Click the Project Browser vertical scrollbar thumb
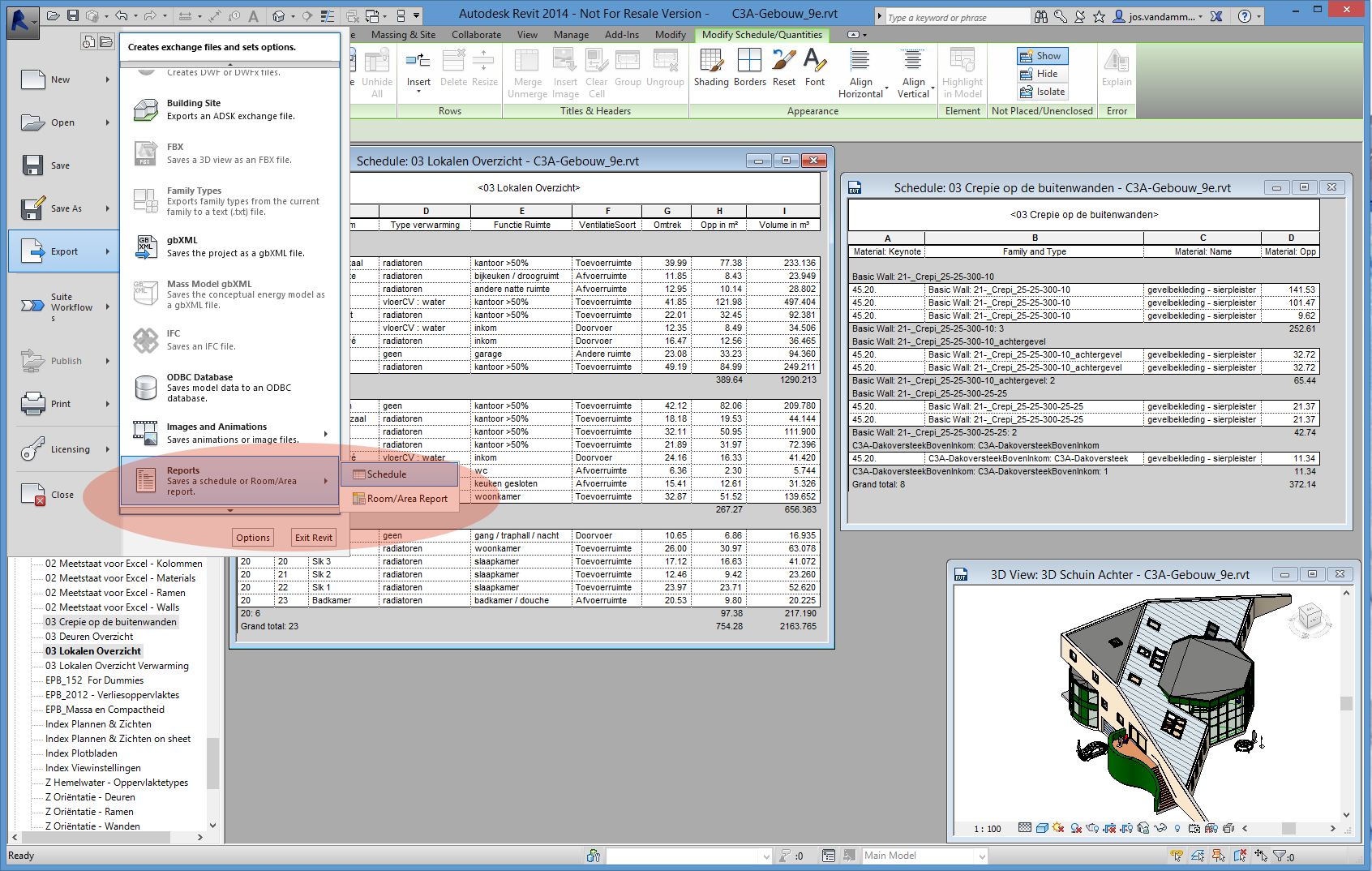The image size is (1372, 871). (x=212, y=762)
